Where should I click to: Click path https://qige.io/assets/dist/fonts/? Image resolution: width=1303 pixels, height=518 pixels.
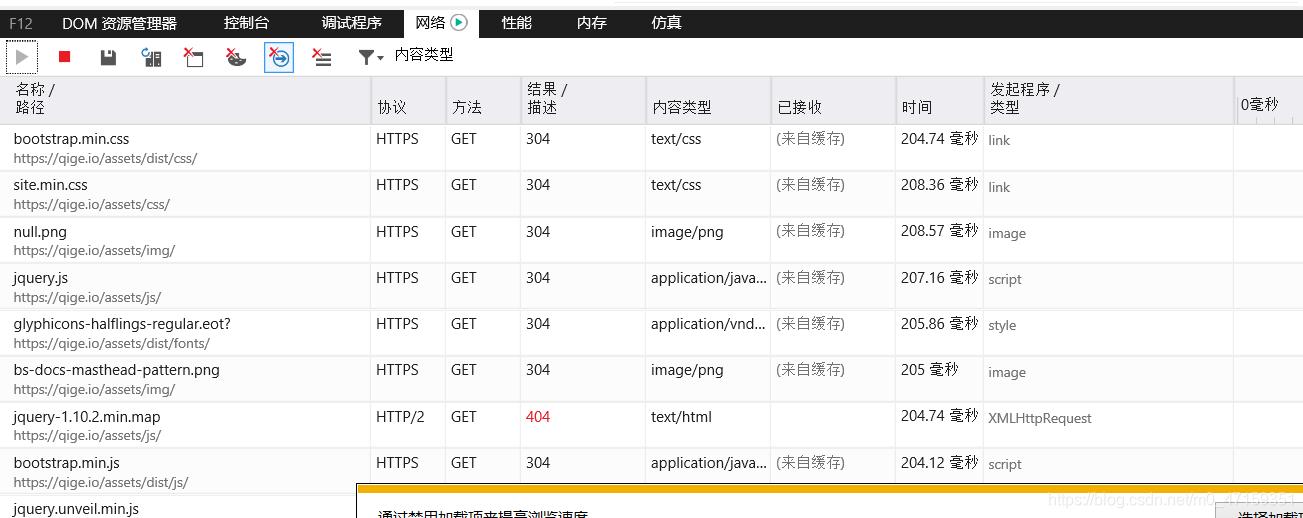tap(112, 343)
